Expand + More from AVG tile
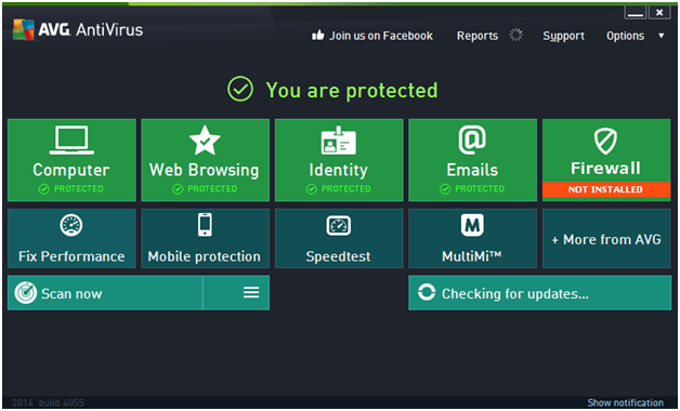The width and height of the screenshot is (680, 411). pos(606,239)
